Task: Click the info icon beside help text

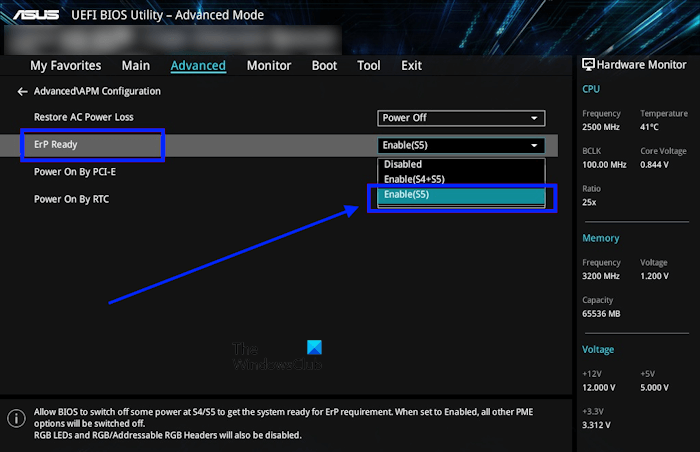Action: point(17,419)
